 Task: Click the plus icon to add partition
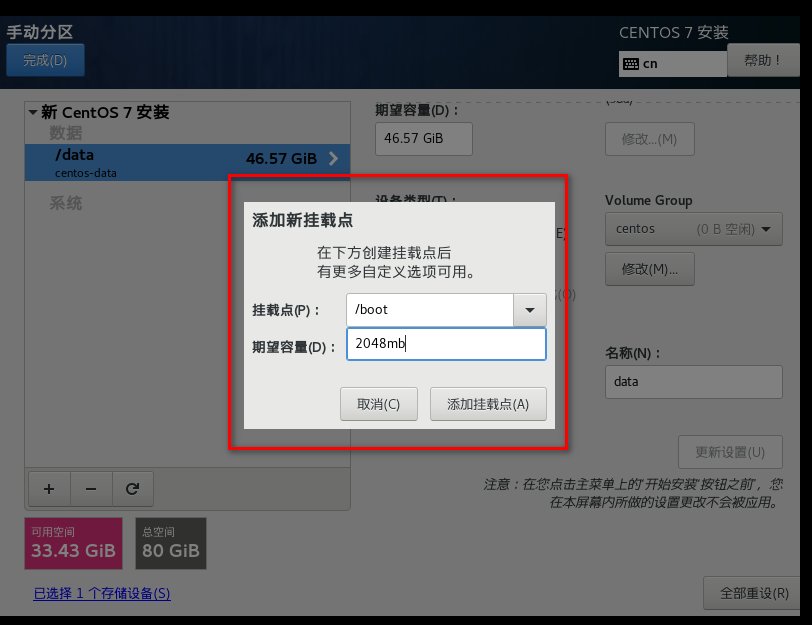(49, 489)
